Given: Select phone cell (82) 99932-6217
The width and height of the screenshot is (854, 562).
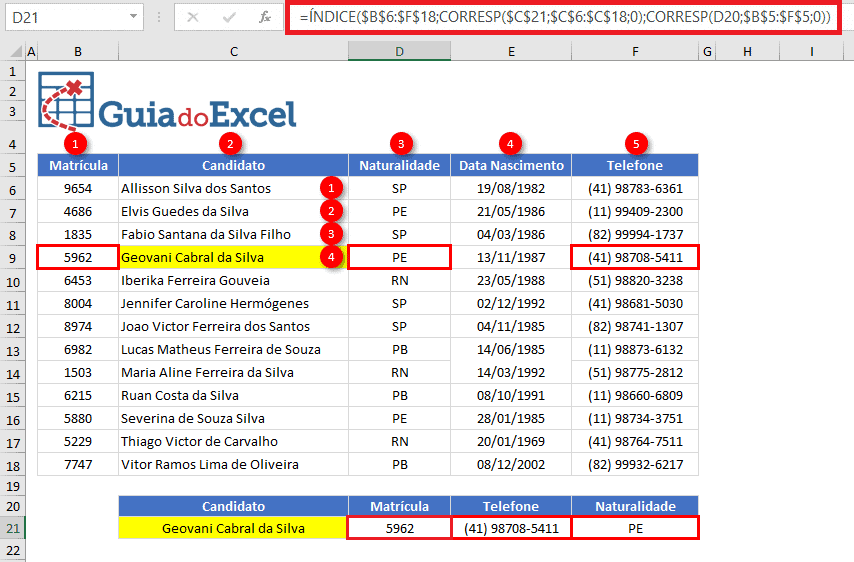Looking at the screenshot, I should point(635,465).
